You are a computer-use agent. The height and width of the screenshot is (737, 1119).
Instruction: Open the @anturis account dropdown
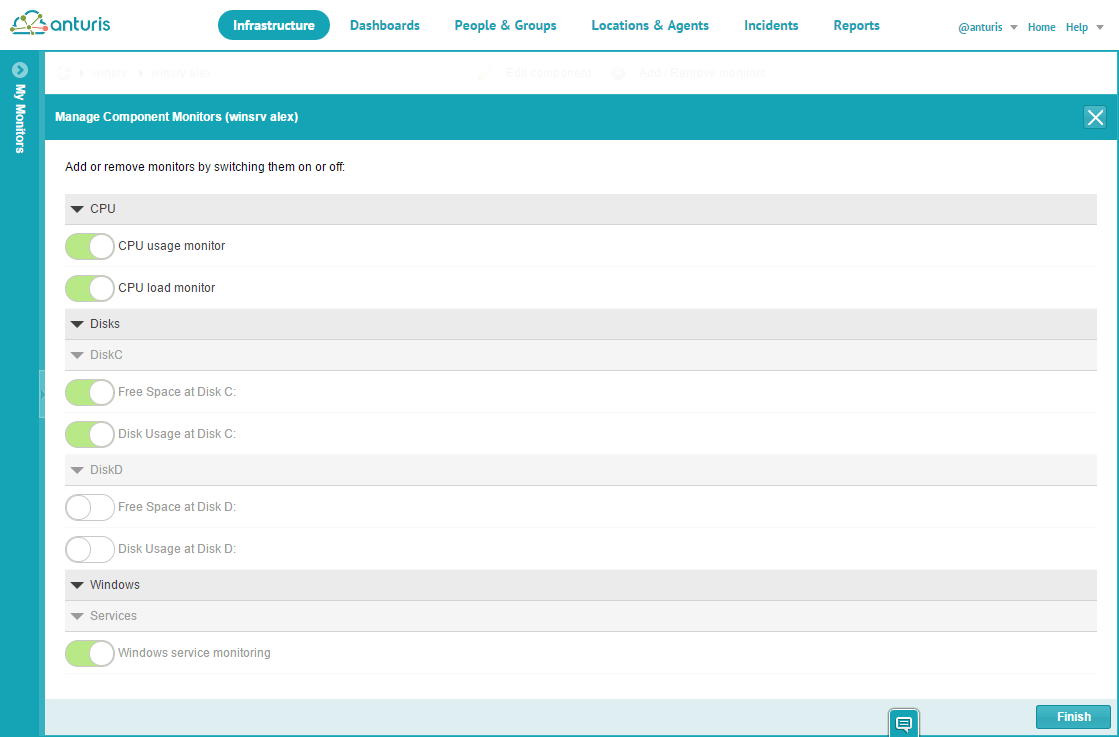pos(987,27)
